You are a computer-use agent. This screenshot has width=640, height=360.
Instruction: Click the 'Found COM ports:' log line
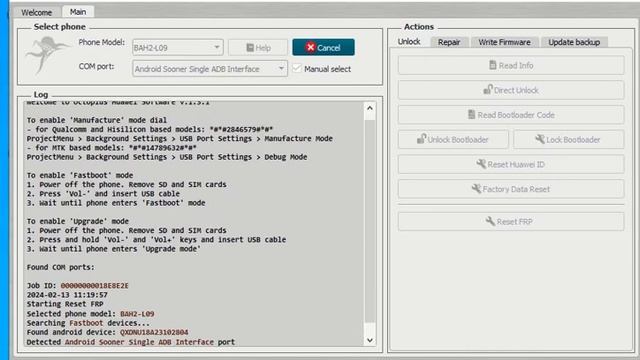coord(60,267)
